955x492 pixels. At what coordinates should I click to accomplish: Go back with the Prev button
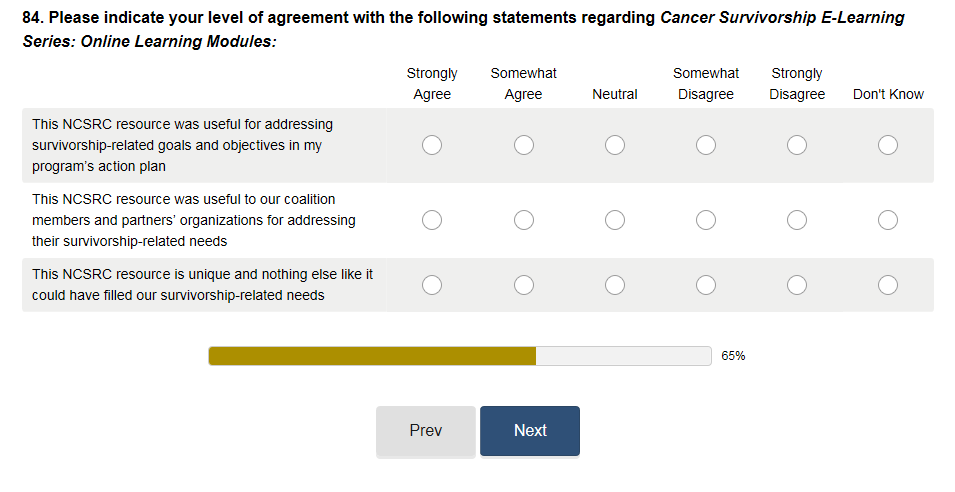point(426,431)
